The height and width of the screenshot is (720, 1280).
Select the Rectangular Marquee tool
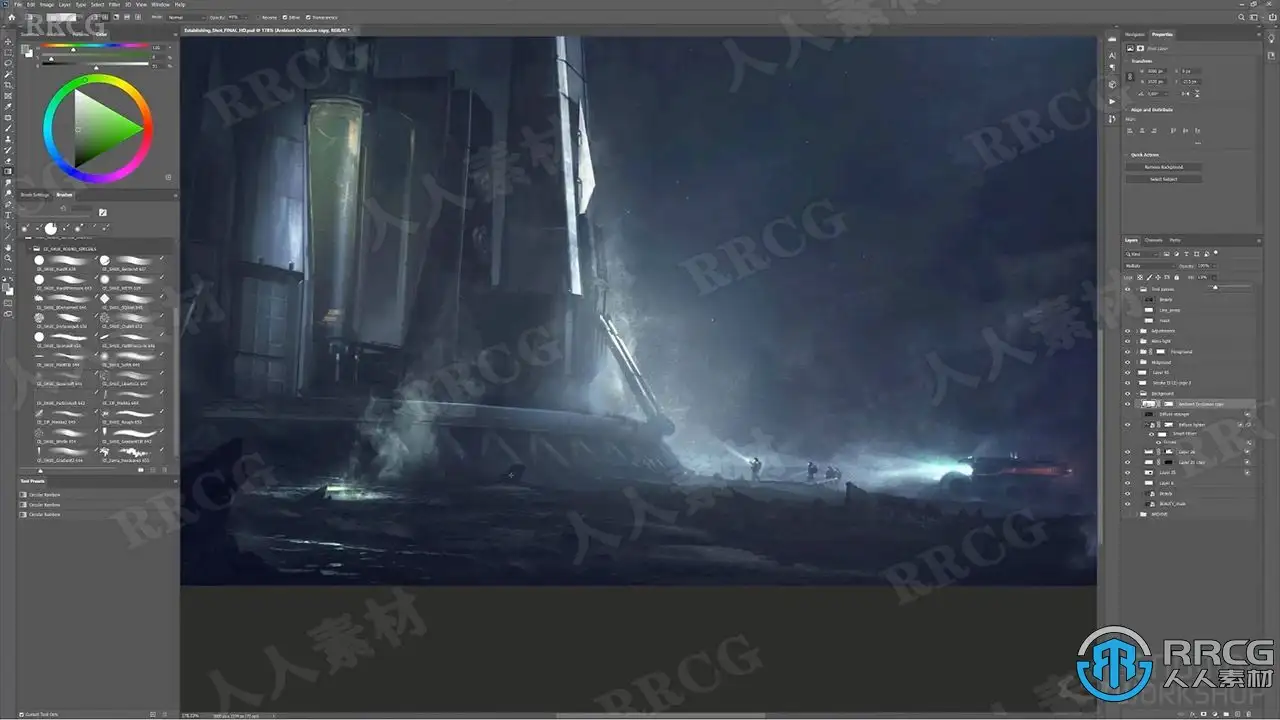[9, 52]
